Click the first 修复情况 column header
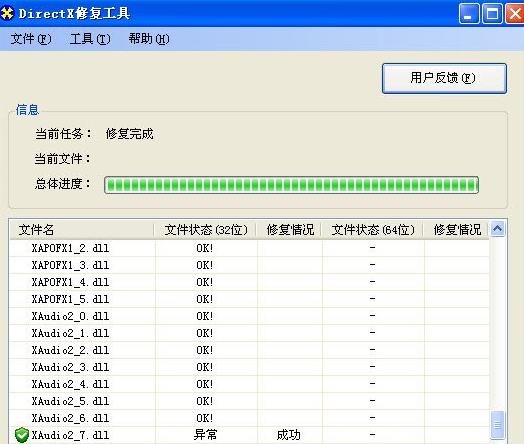The width and height of the screenshot is (524, 444). click(290, 230)
